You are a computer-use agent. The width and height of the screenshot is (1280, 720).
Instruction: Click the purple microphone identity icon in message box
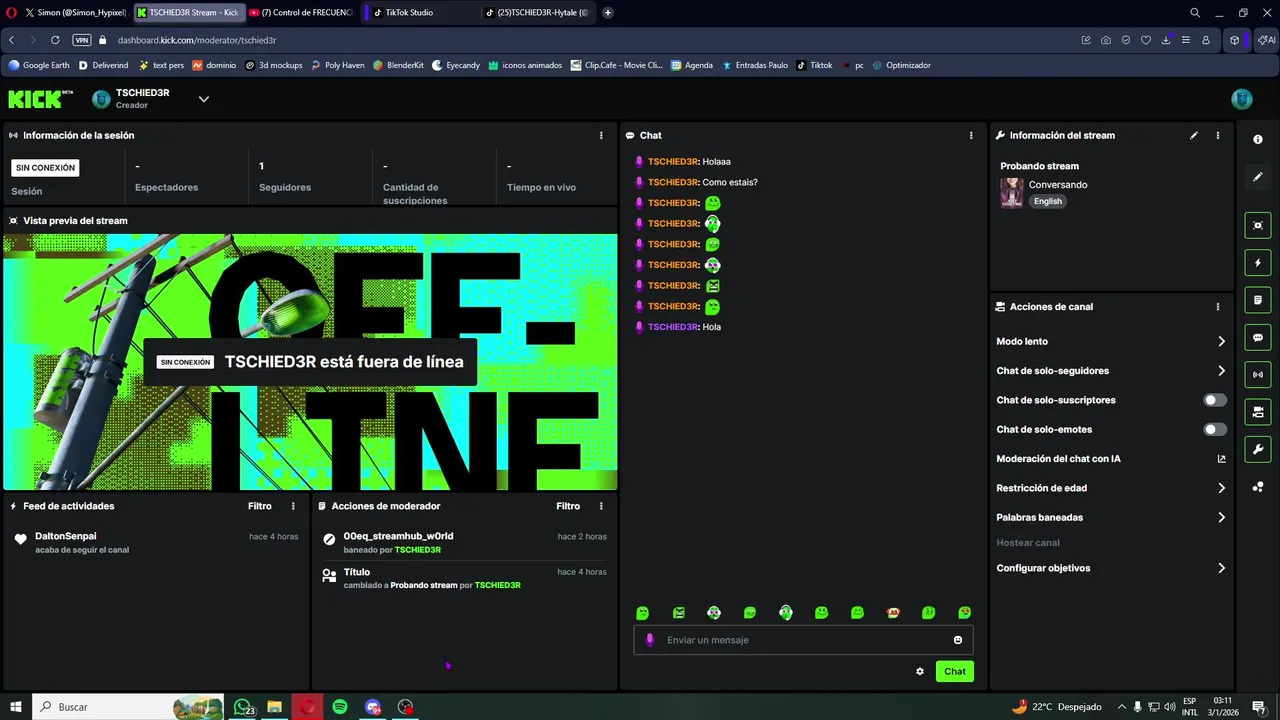pyautogui.click(x=650, y=640)
